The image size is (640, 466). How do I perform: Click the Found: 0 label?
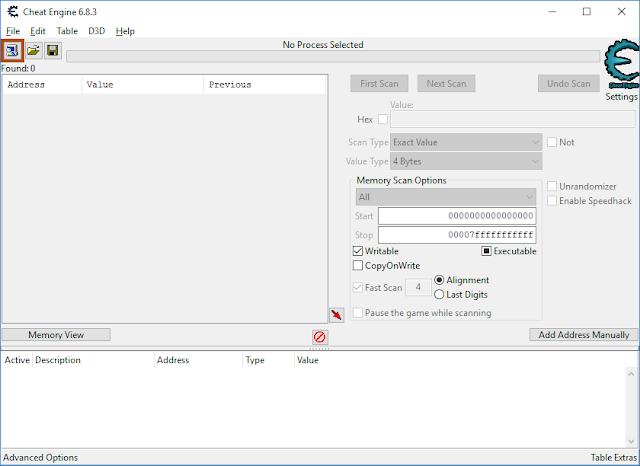(18, 68)
